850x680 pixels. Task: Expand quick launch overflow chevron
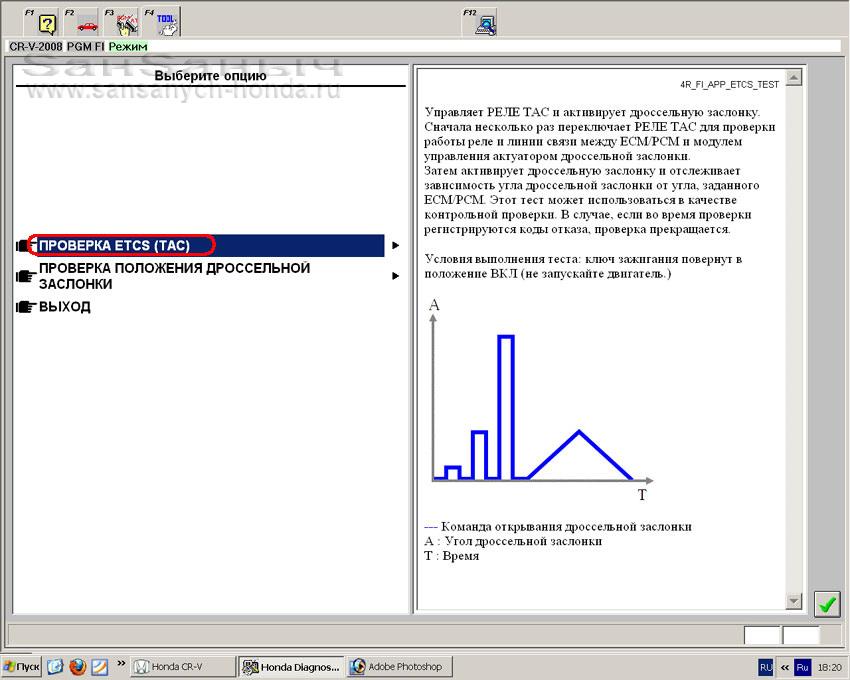(121, 663)
